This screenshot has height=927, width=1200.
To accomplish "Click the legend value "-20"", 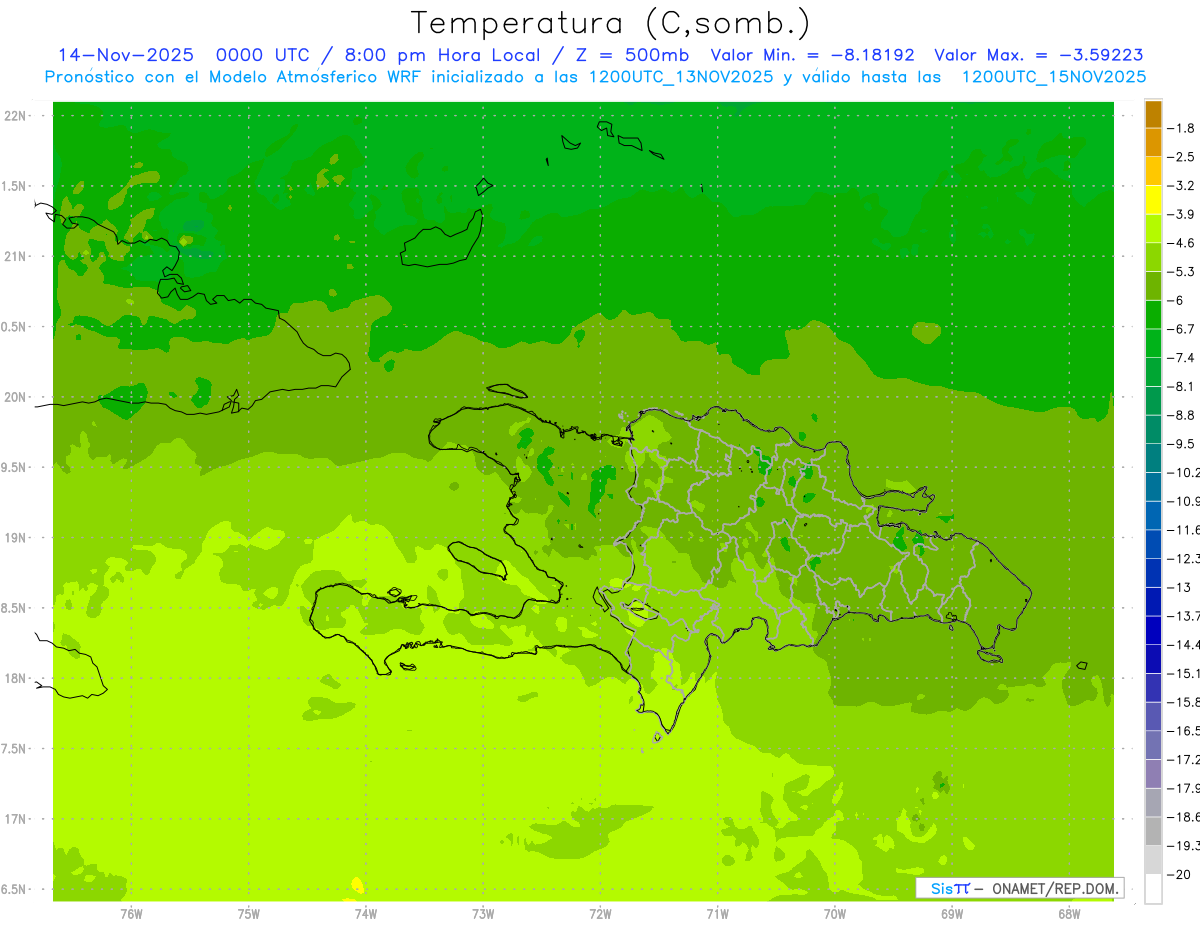I will click(1178, 874).
